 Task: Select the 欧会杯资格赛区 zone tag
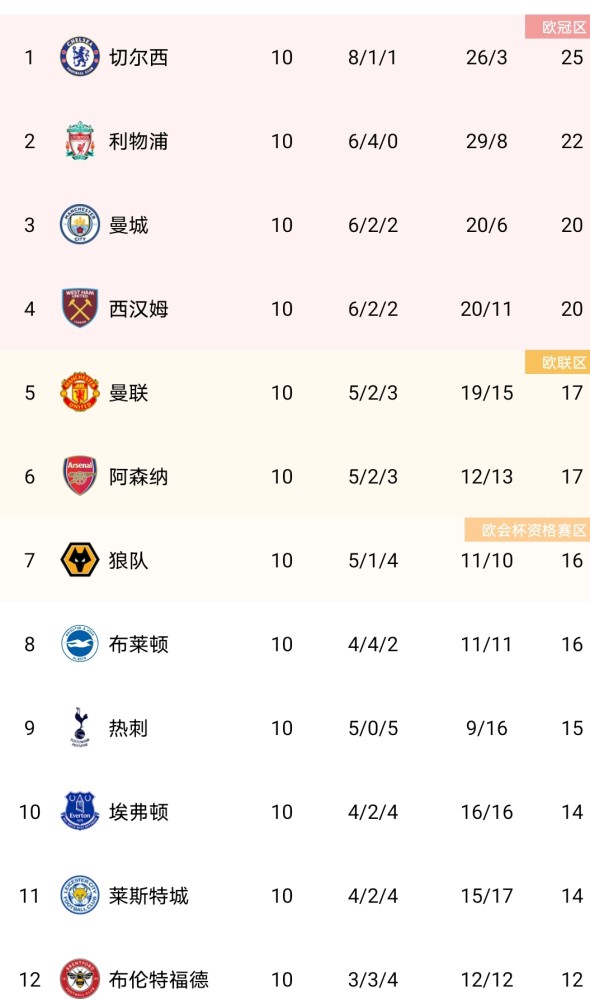(527, 530)
